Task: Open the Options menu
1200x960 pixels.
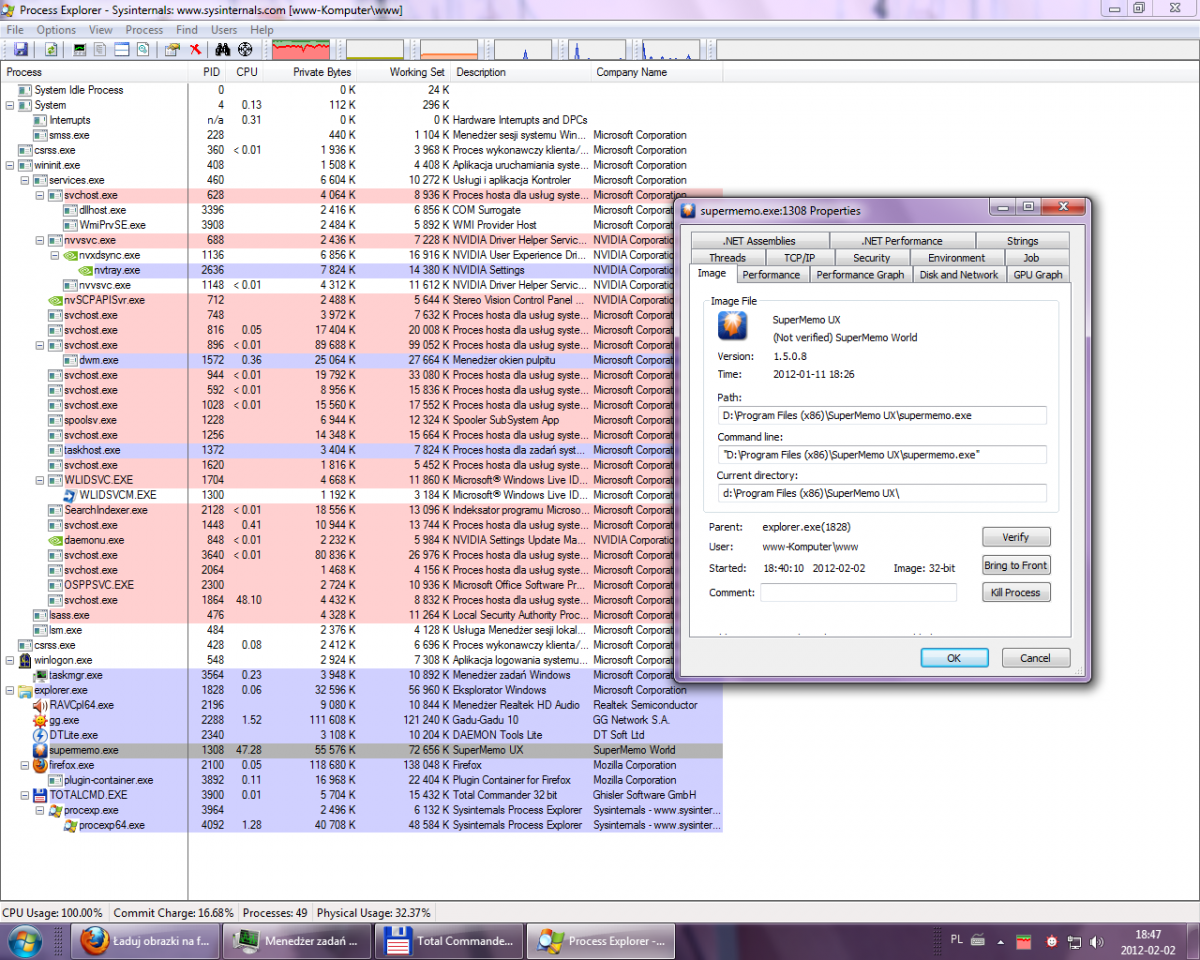Action: [x=56, y=30]
